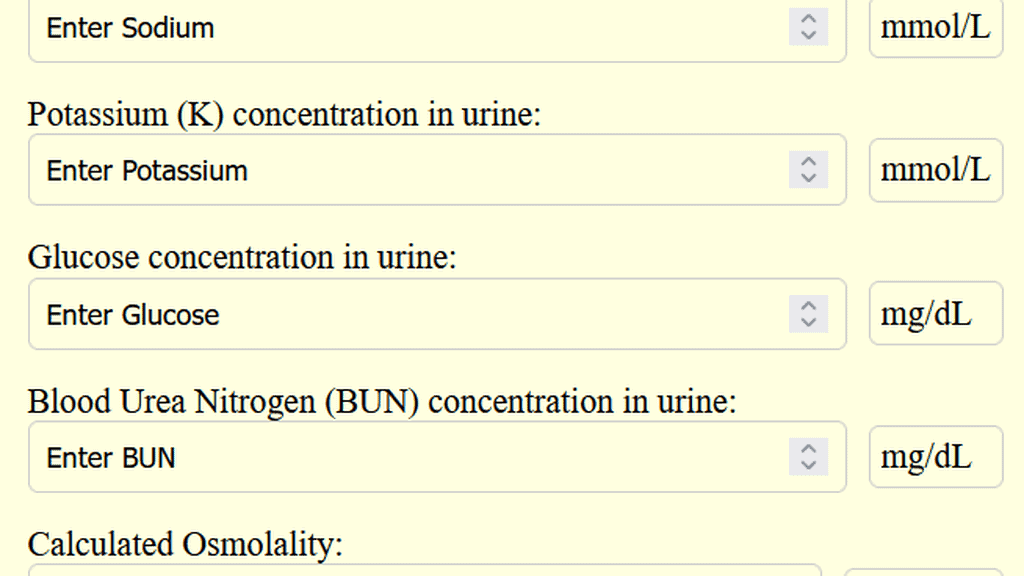
Task: Decrement the Glucose value via stepper
Action: tap(806, 321)
